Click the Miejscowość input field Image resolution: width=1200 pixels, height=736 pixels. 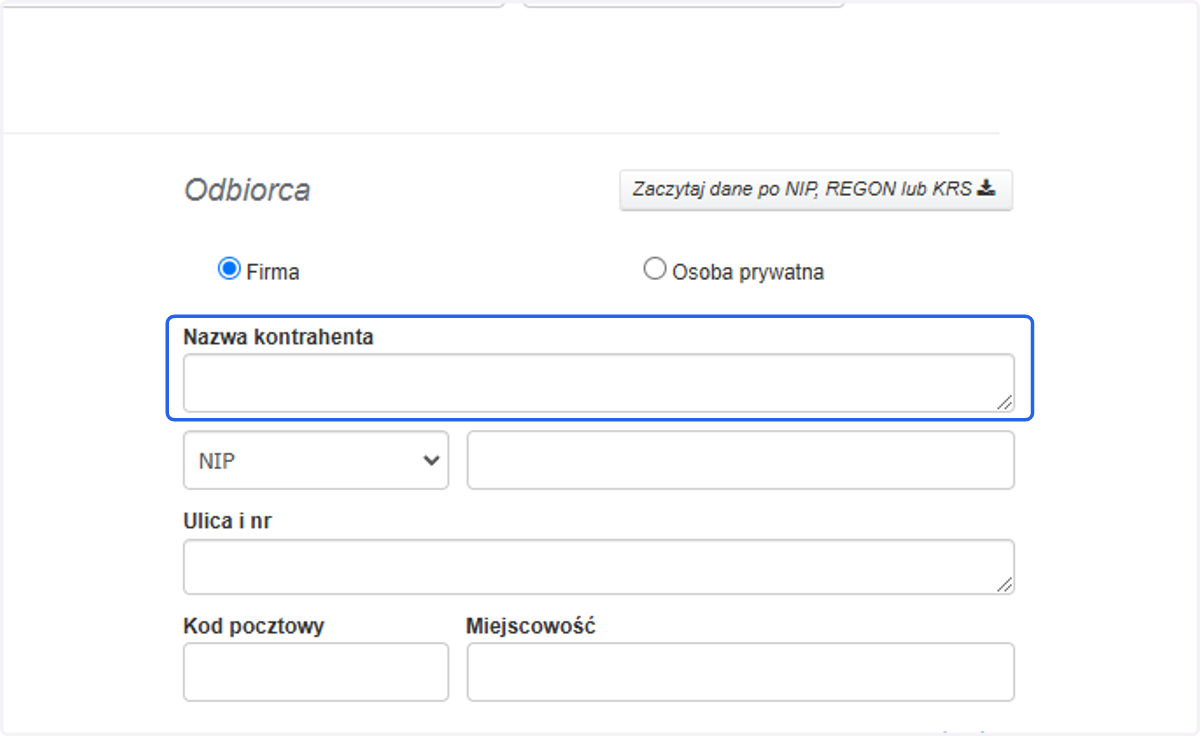click(741, 672)
